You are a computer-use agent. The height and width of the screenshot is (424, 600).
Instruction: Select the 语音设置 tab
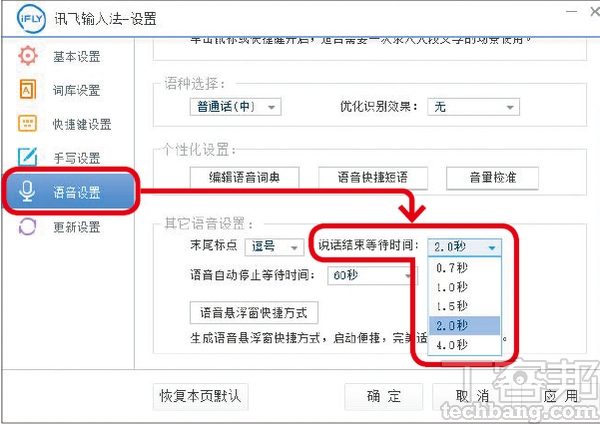click(x=70, y=191)
